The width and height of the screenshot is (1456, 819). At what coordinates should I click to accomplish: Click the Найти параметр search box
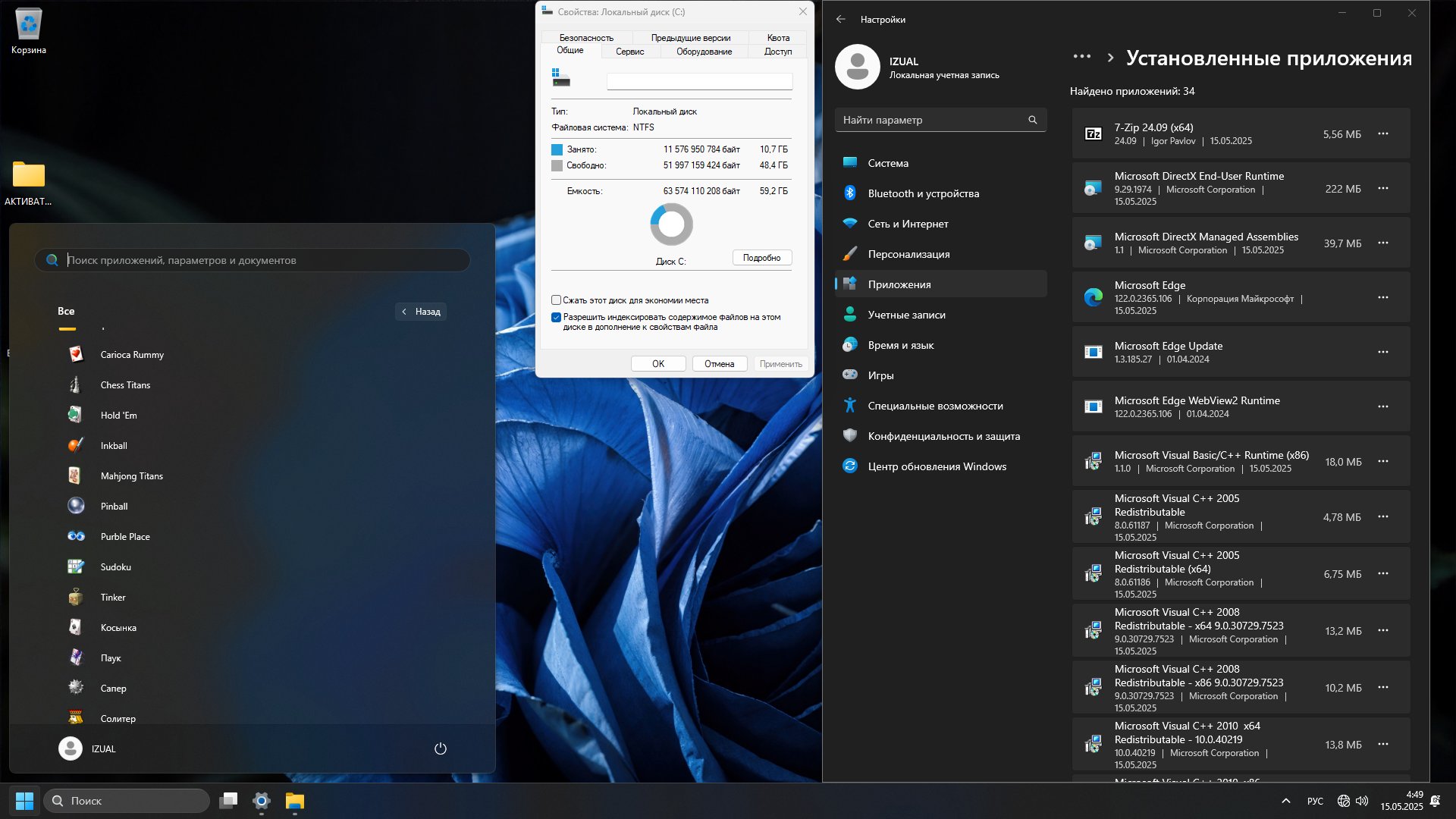[x=940, y=120]
